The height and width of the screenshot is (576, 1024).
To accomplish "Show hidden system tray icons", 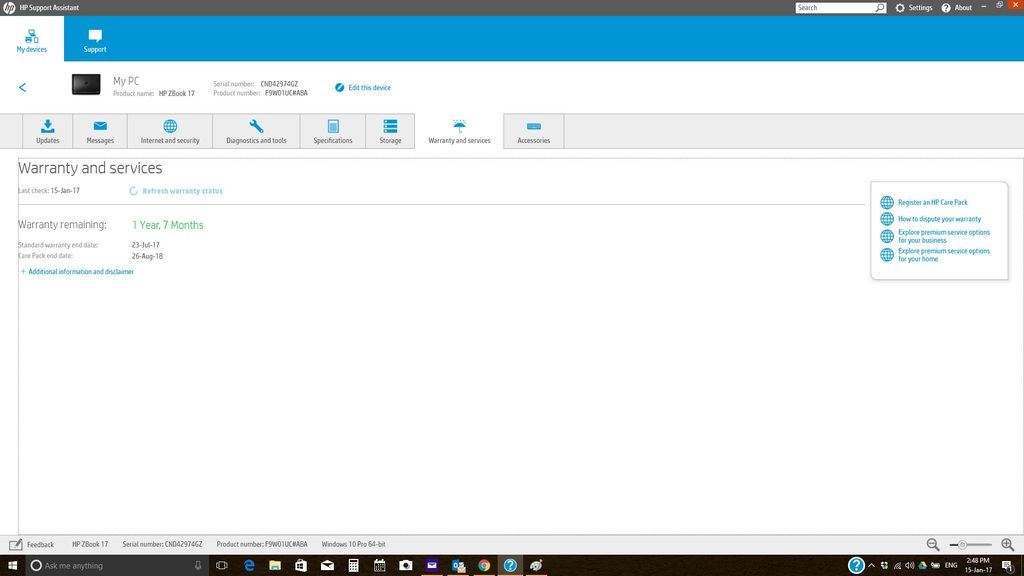I will pos(871,566).
